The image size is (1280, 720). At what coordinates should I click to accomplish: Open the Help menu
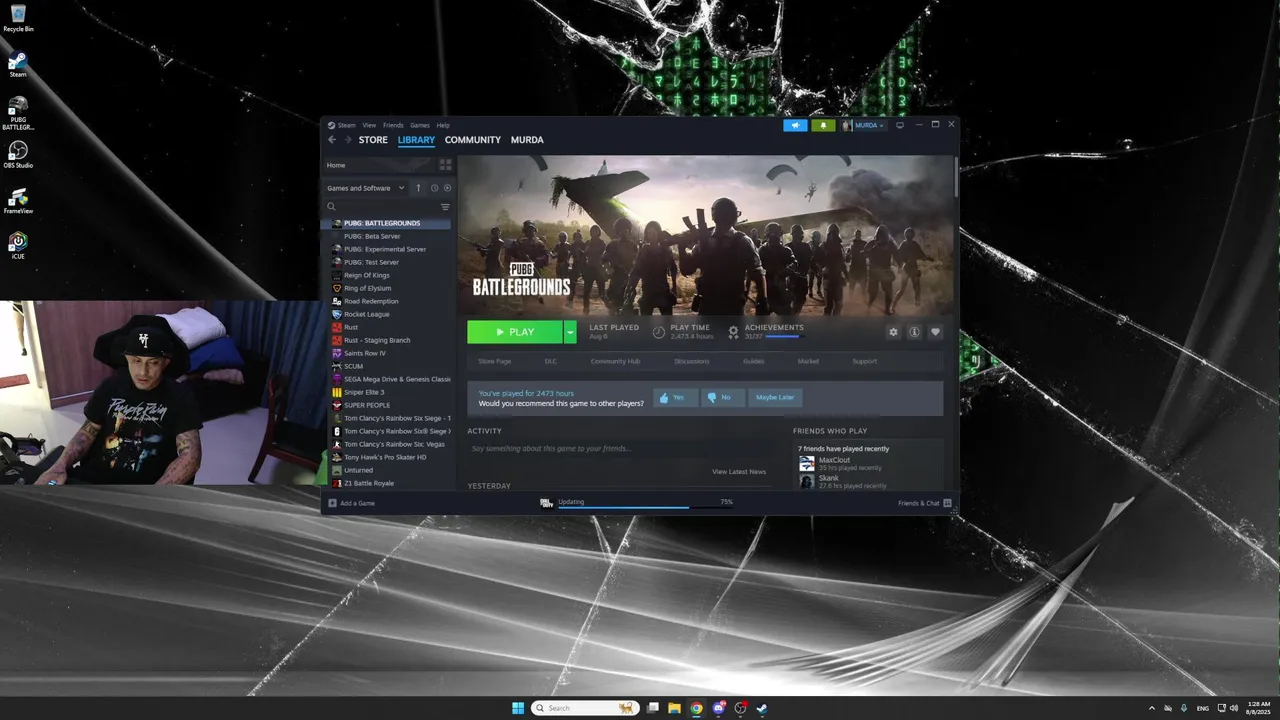tap(443, 125)
